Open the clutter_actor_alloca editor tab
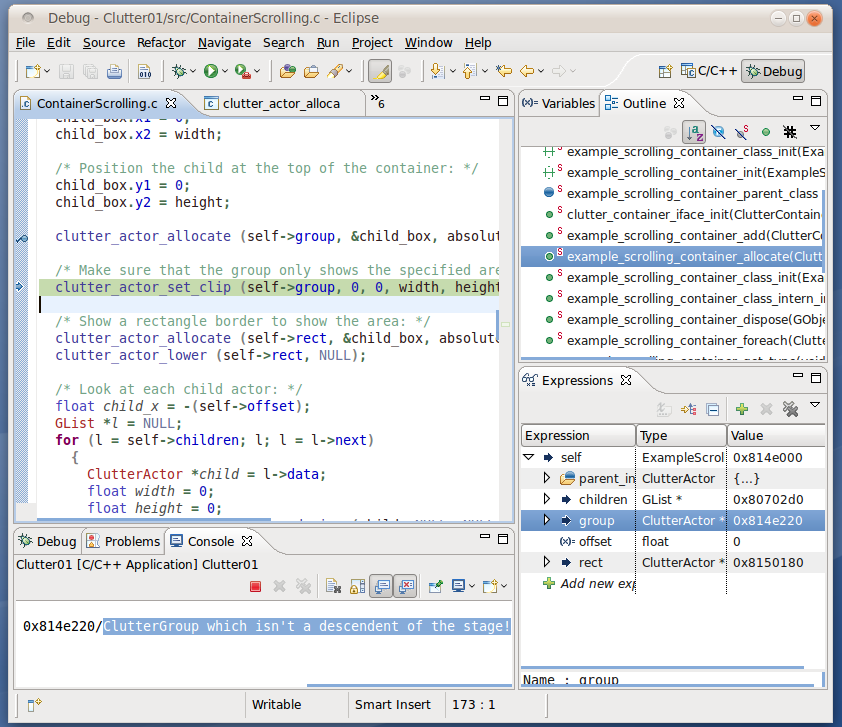Viewport: 842px width, 727px height. (280, 103)
